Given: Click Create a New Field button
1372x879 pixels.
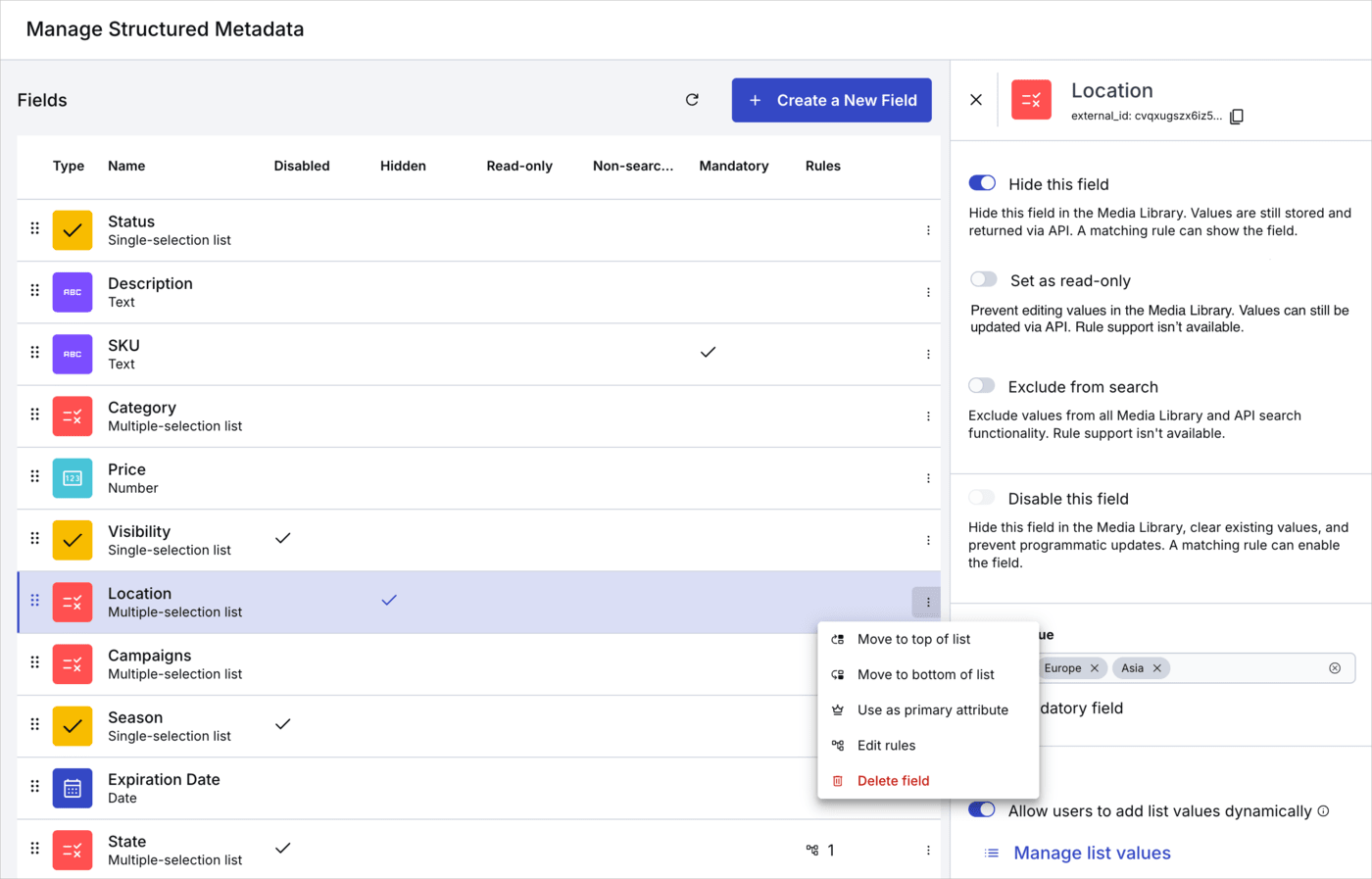Looking at the screenshot, I should click(x=831, y=100).
